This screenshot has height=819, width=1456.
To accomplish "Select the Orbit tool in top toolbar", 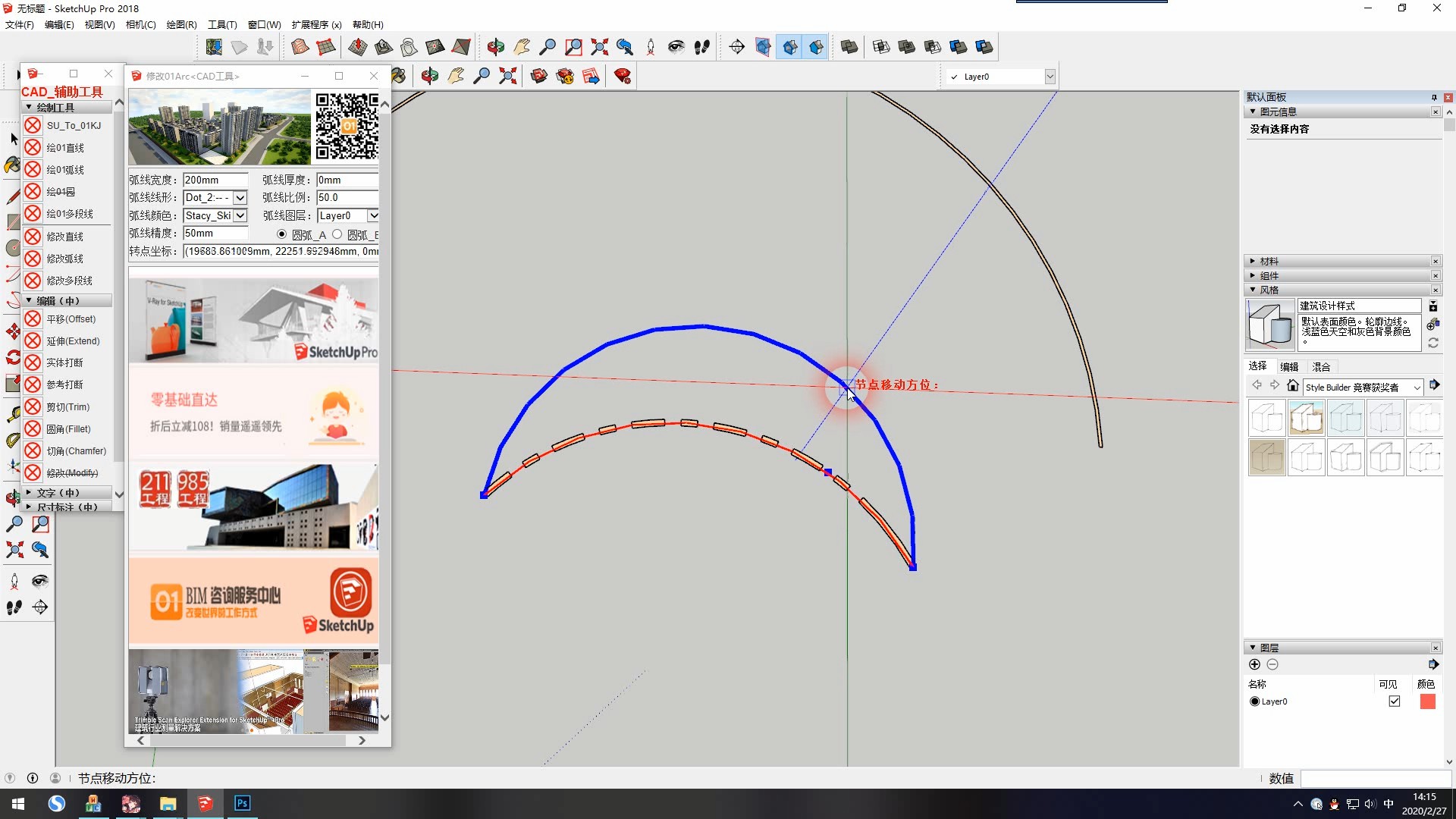I will (x=496, y=47).
